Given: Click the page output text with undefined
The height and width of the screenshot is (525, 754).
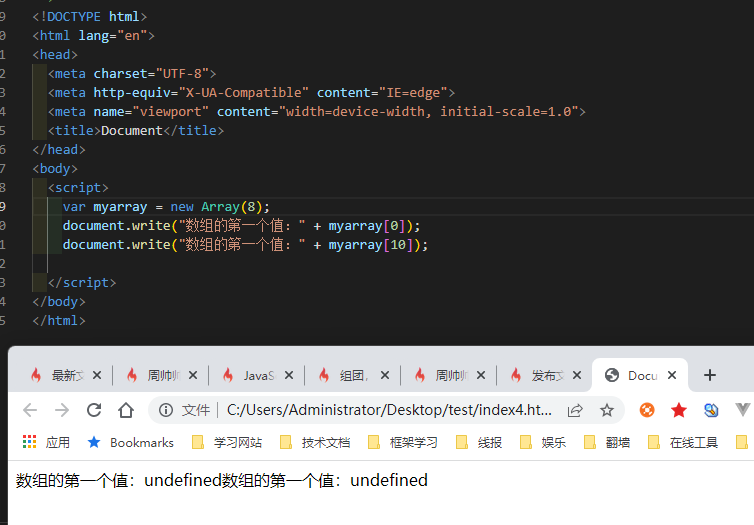Looking at the screenshot, I should pos(222,480).
